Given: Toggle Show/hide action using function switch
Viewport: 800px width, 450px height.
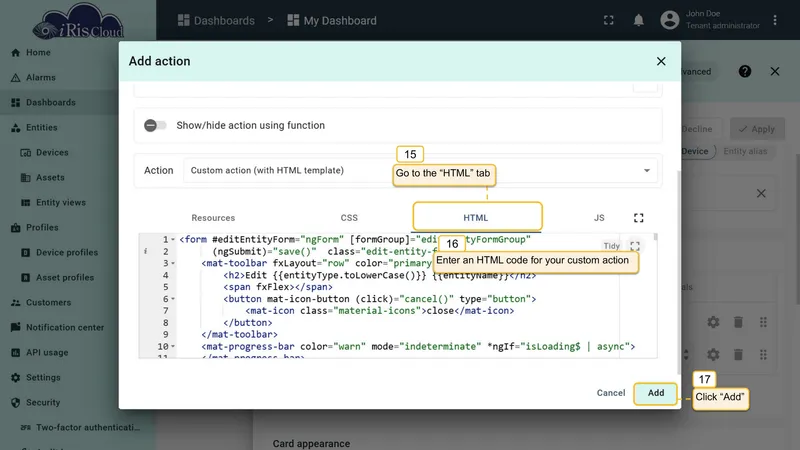Looking at the screenshot, I should coord(155,126).
